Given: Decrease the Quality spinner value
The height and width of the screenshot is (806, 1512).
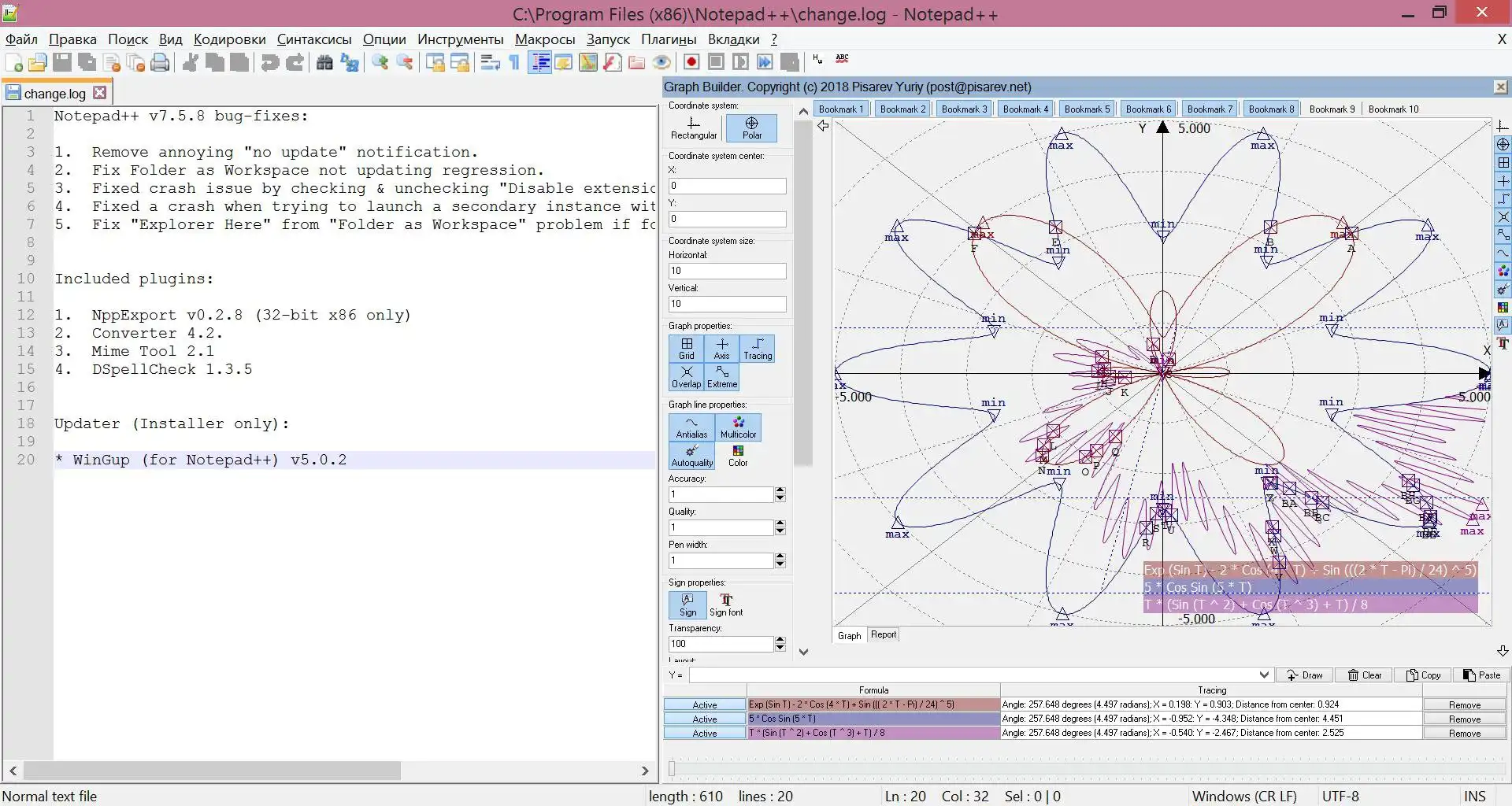Looking at the screenshot, I should coord(780,531).
